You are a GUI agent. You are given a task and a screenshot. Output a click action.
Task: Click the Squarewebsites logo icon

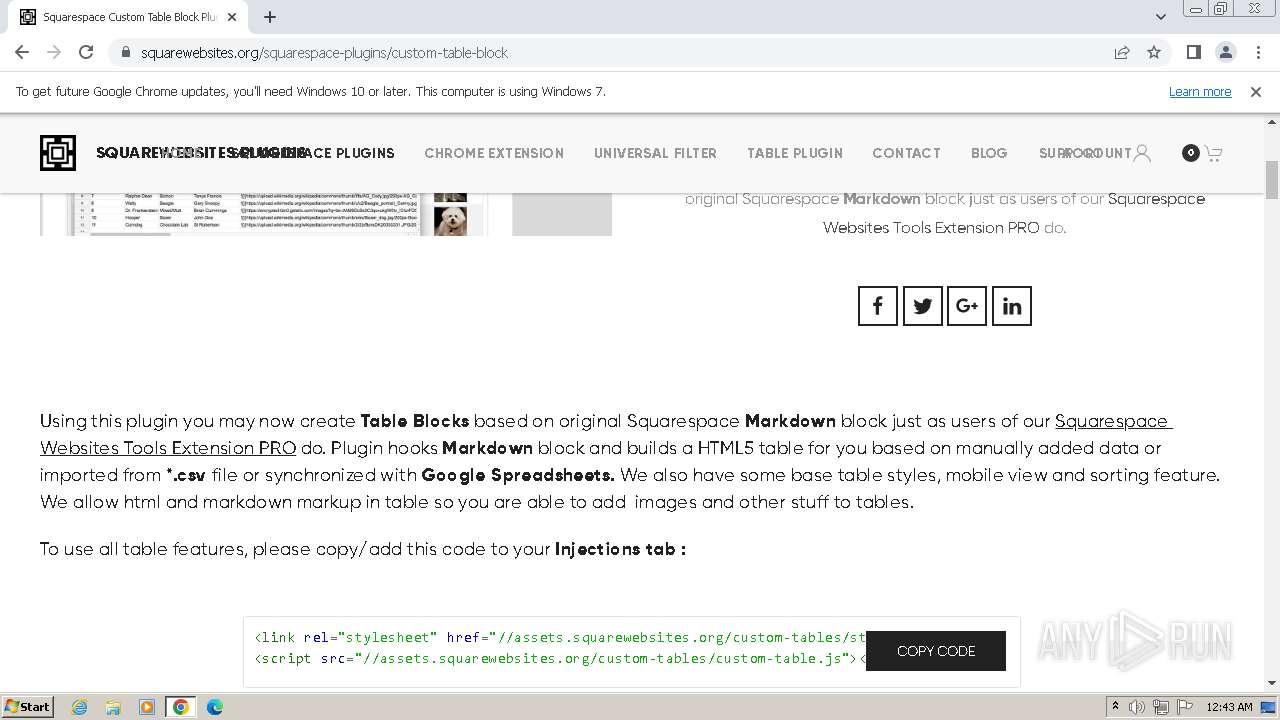click(x=58, y=153)
